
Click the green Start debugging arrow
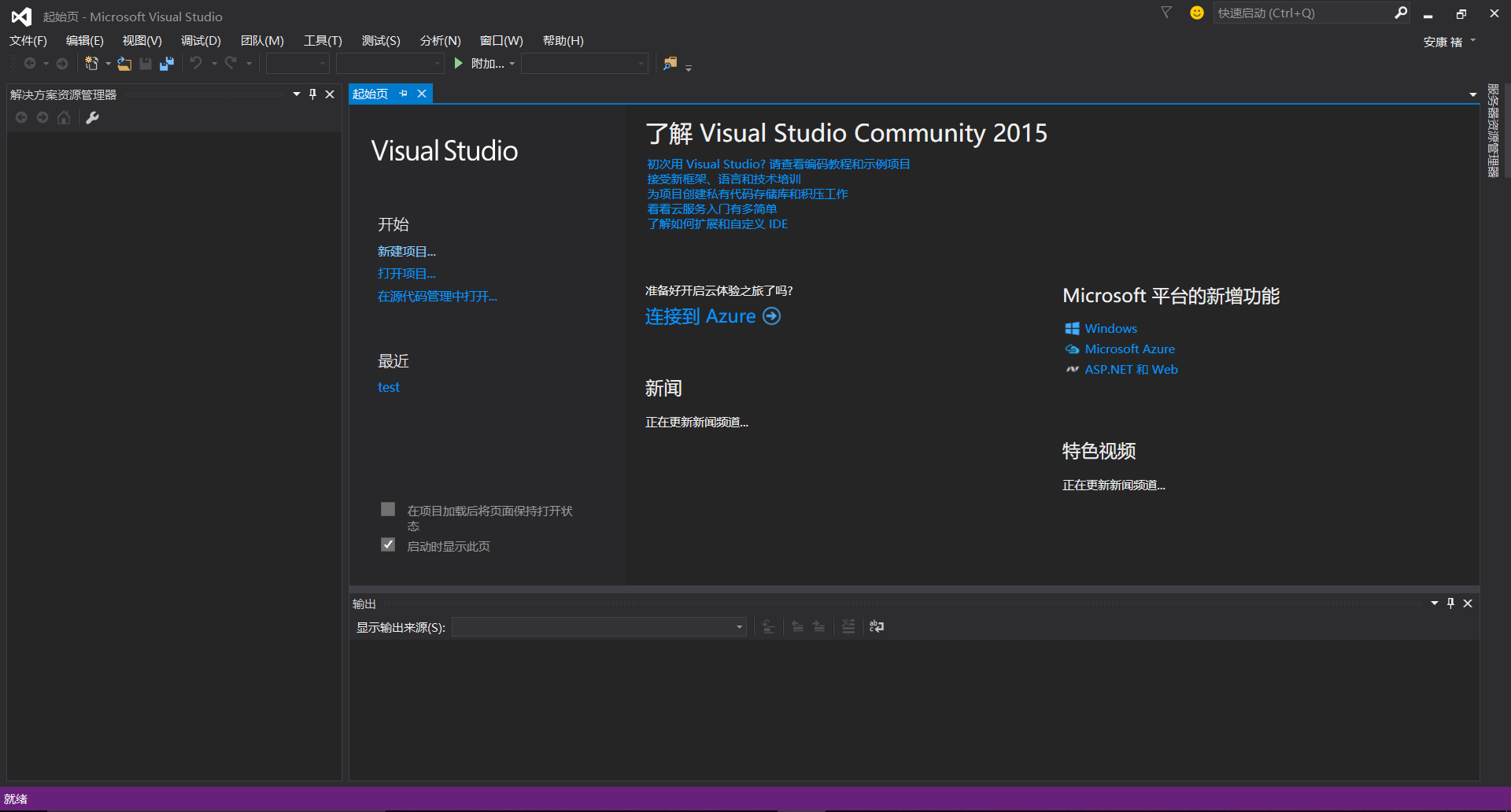point(459,64)
